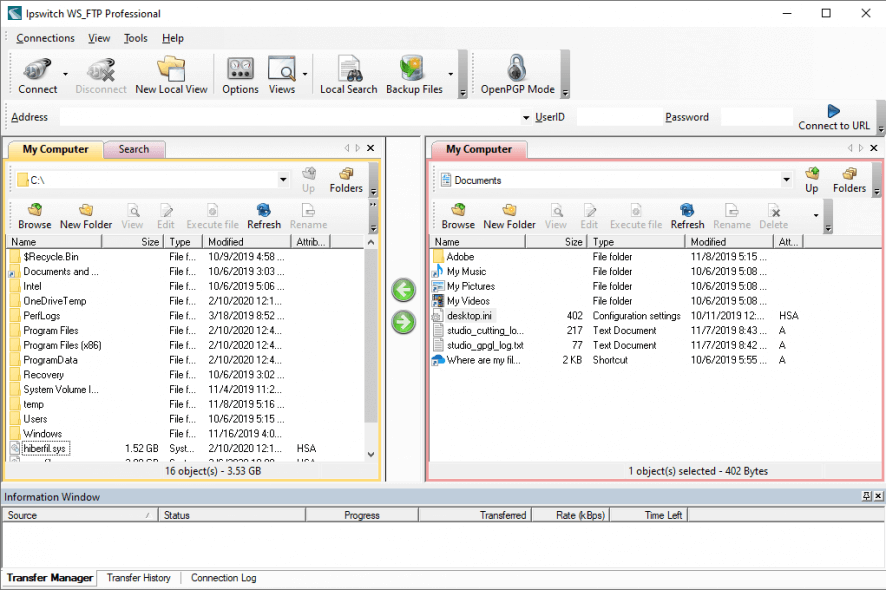Click left pane vertical scrollbar down arrow
The image size is (886, 590).
pyautogui.click(x=371, y=454)
